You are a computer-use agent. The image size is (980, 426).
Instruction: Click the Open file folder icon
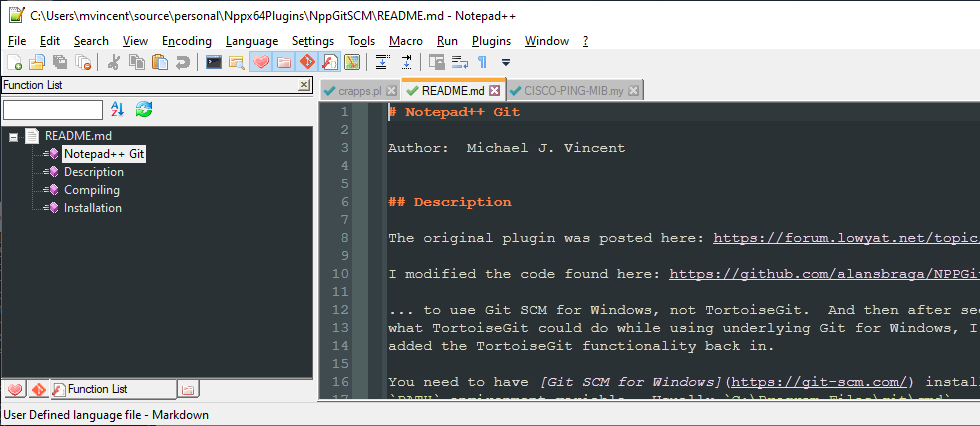[x=37, y=62]
